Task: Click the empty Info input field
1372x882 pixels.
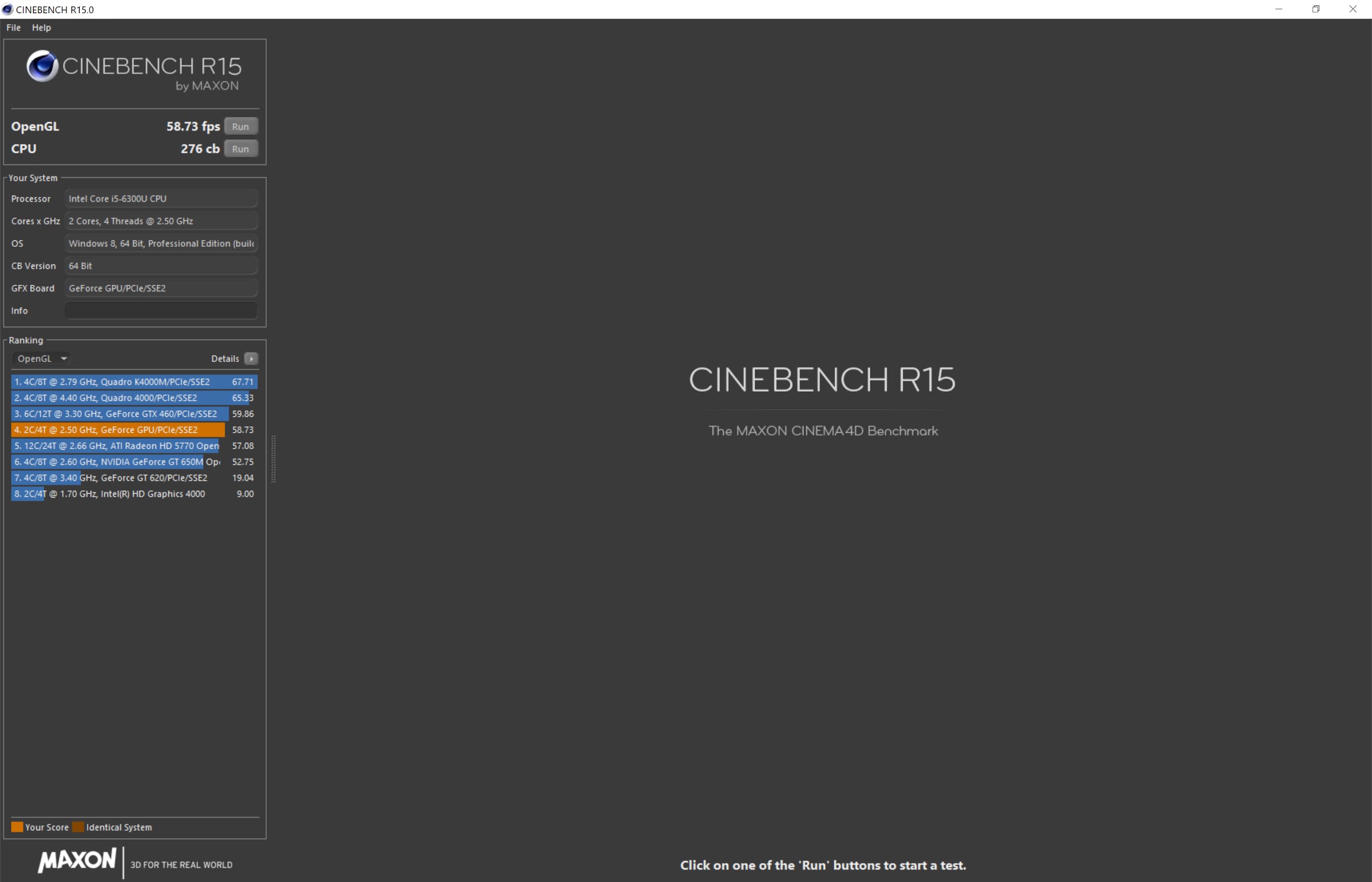Action: point(161,310)
